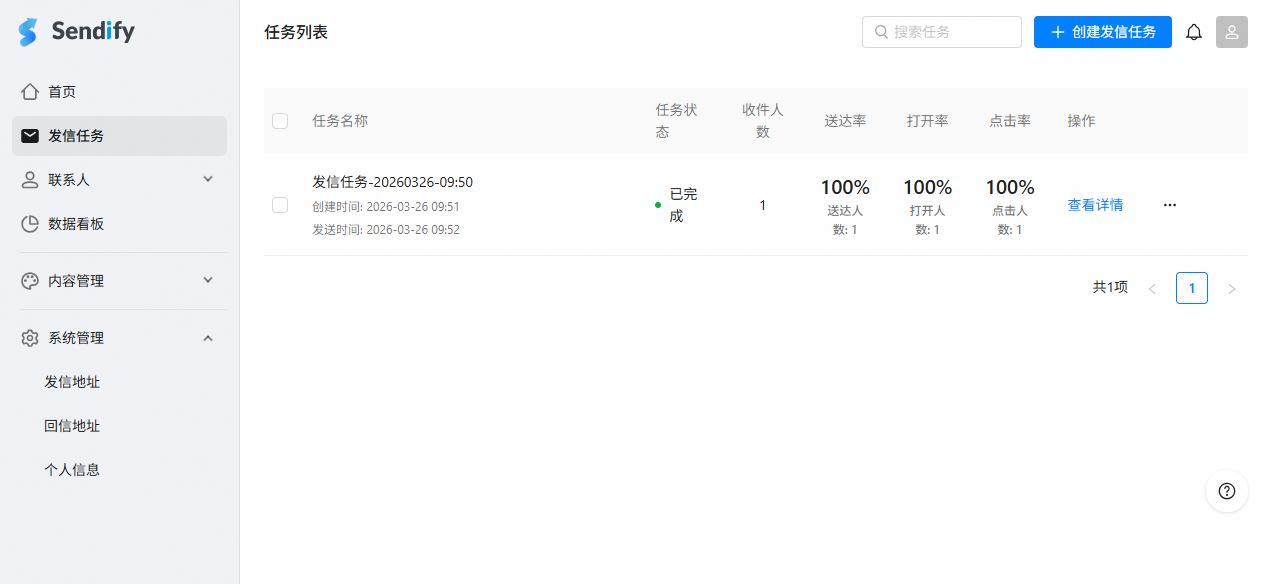Expand the 联系人 submenu chevron

click(208, 180)
